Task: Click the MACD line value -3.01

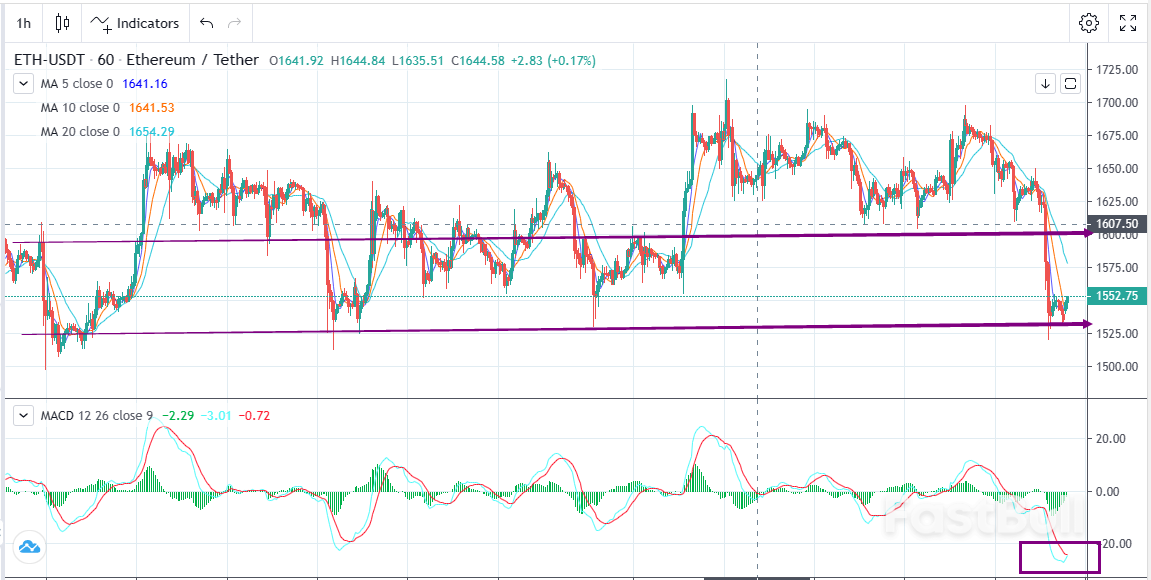Action: (x=217, y=416)
